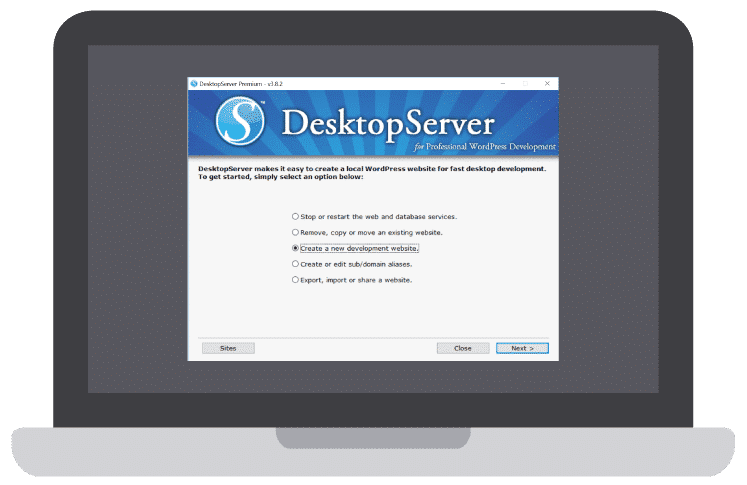Image resolution: width=747 pixels, height=485 pixels.
Task: Close the DesktopServer window with X
Action: click(547, 83)
